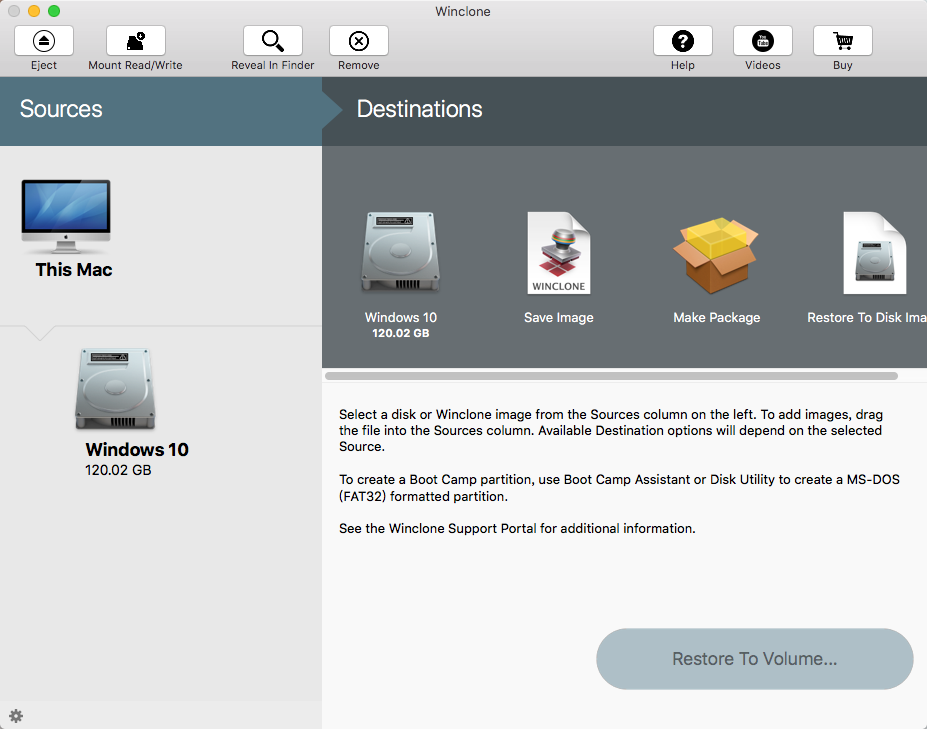
Task: Click the 120.02 GB size under Sources Windows 10
Action: (x=118, y=470)
